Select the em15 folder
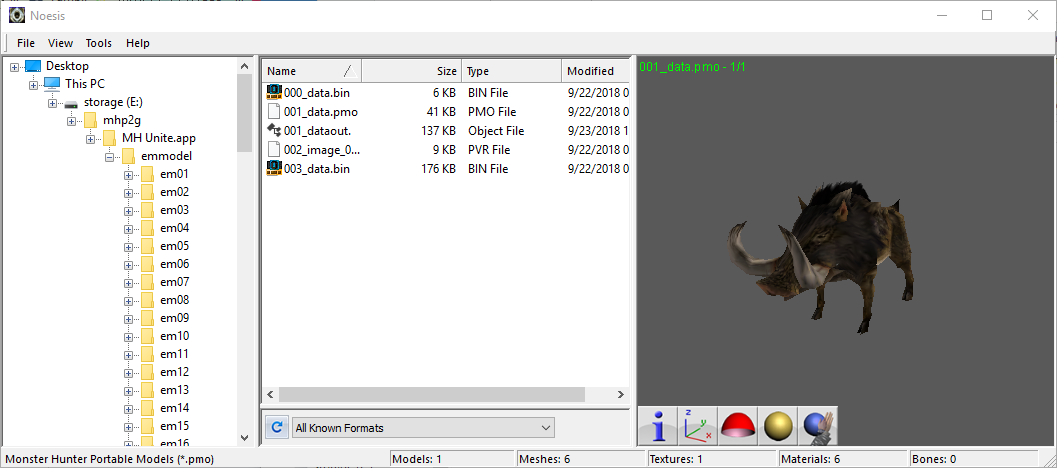 coord(175,426)
